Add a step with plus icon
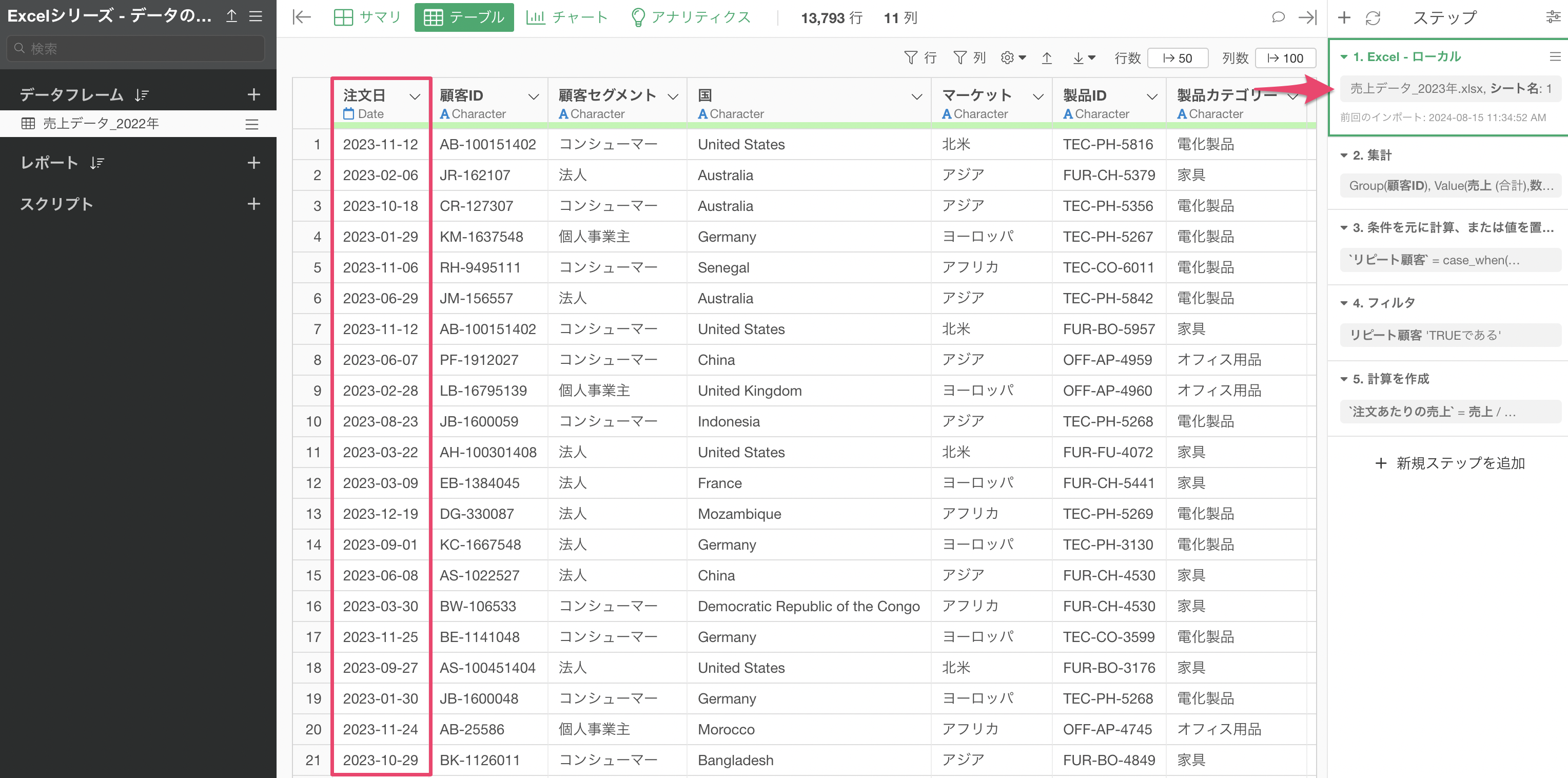1568x778 pixels. (x=1344, y=17)
